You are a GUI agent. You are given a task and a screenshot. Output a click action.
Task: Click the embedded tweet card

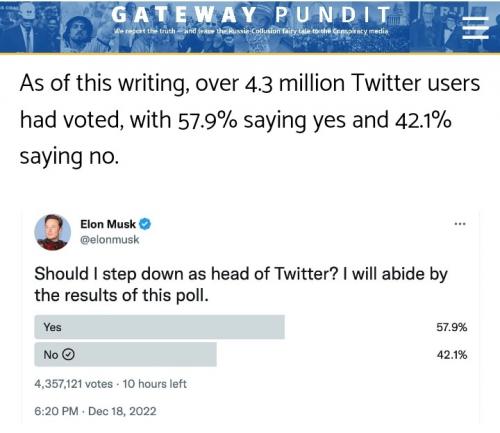[251, 317]
